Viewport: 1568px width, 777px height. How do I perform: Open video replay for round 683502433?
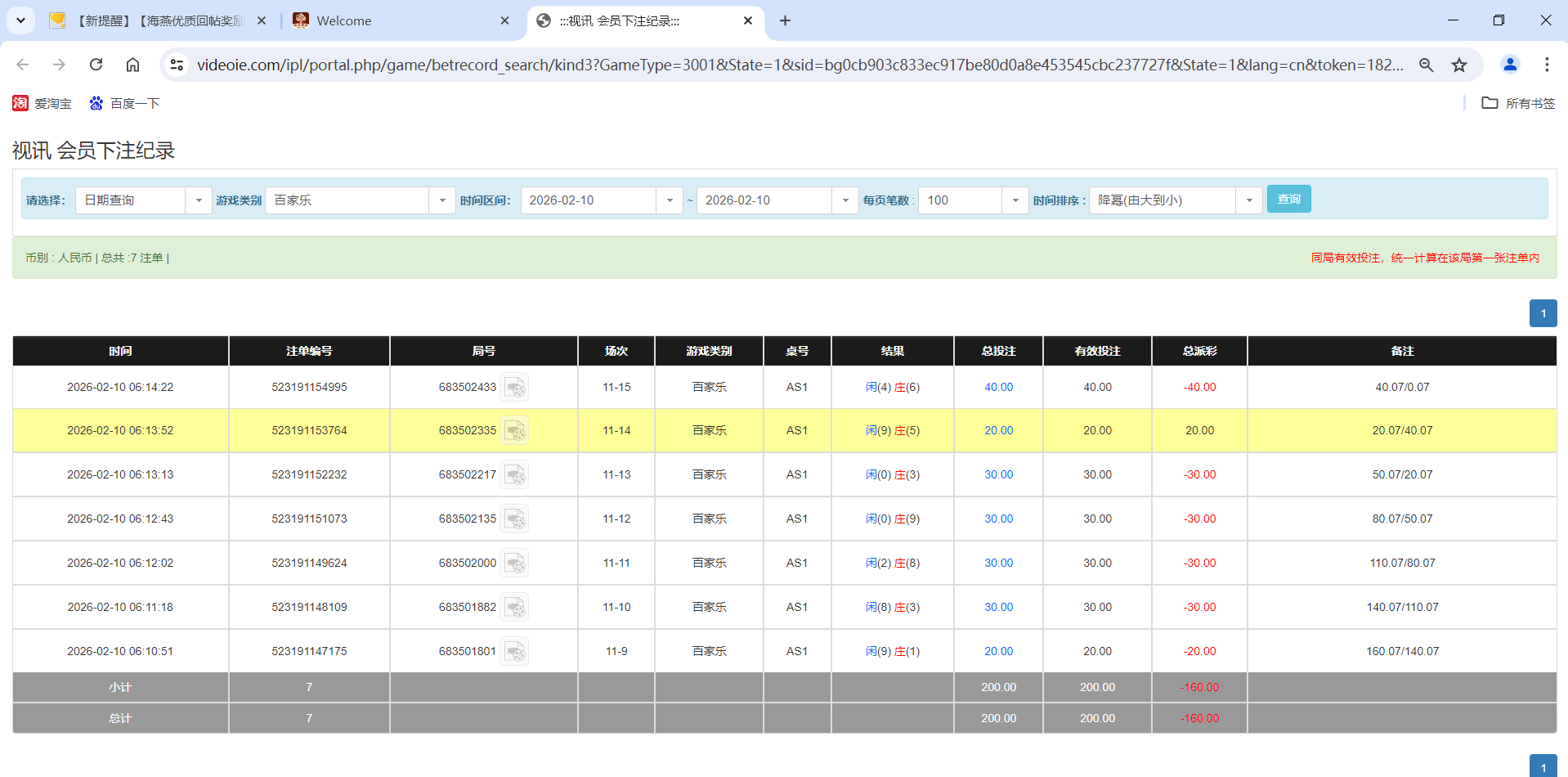[x=515, y=387]
